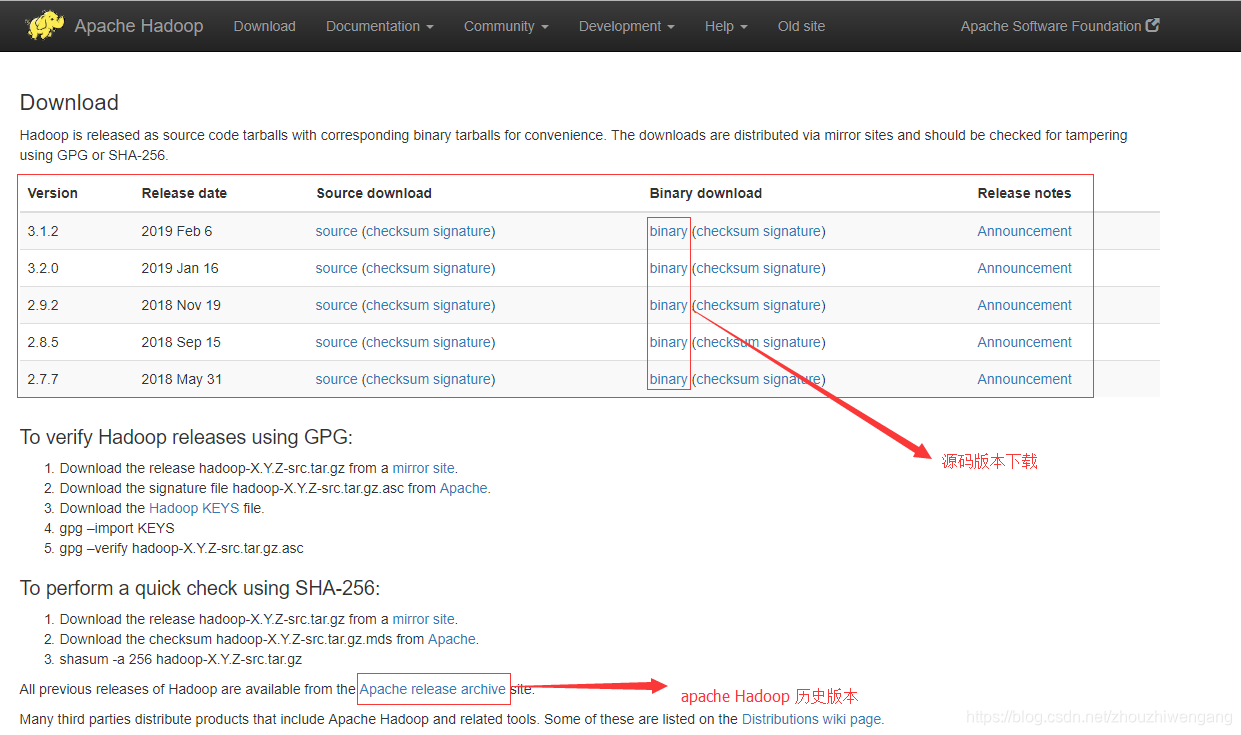Open the Apache release archive link
The image size is (1241, 735).
click(433, 689)
